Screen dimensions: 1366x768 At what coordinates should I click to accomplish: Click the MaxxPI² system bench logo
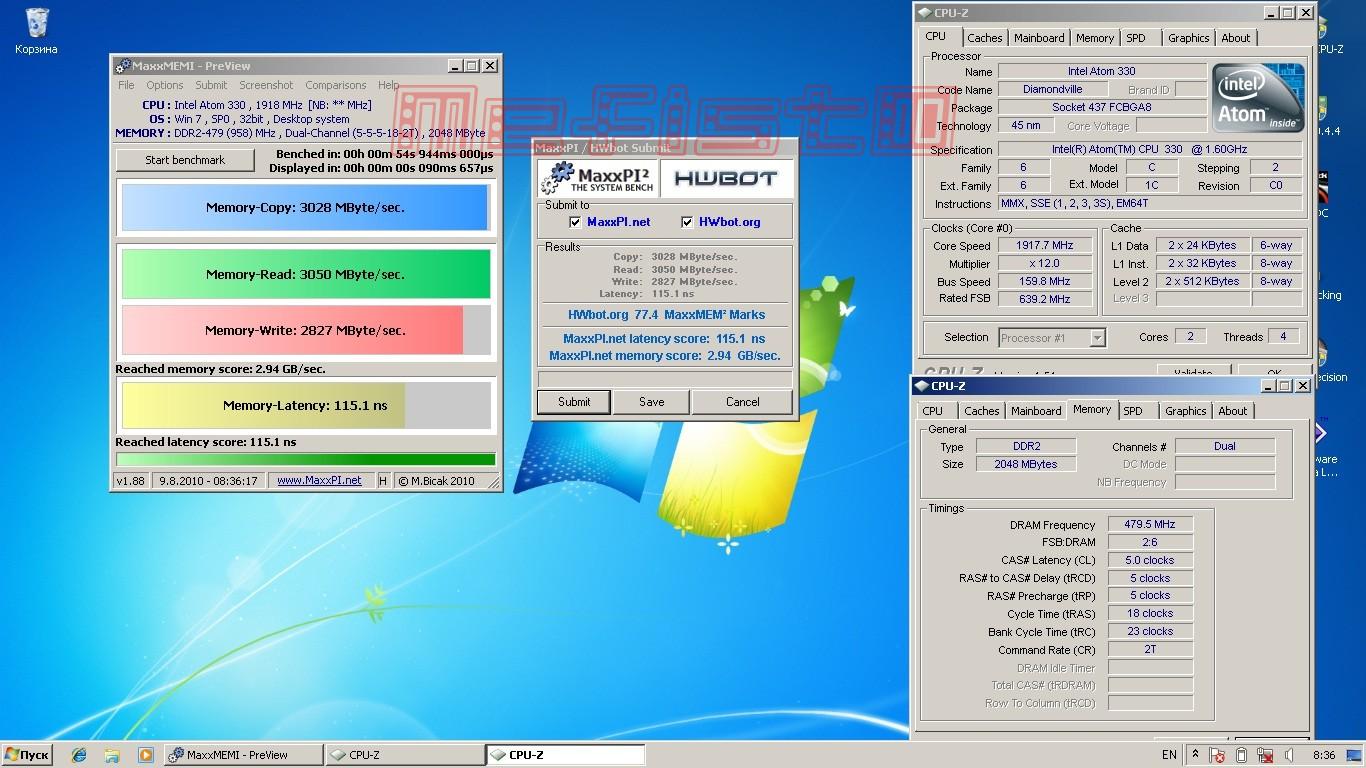coord(599,179)
